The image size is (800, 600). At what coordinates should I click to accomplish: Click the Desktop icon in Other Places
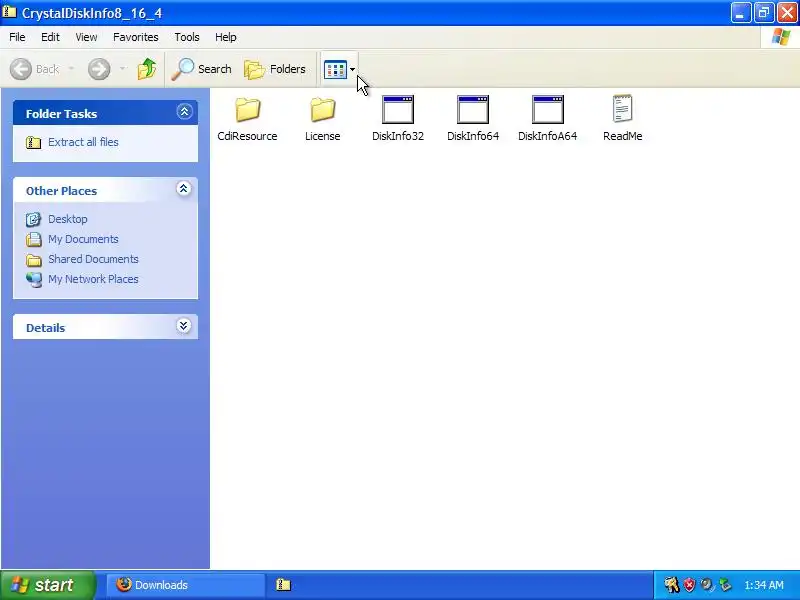[x=34, y=219]
